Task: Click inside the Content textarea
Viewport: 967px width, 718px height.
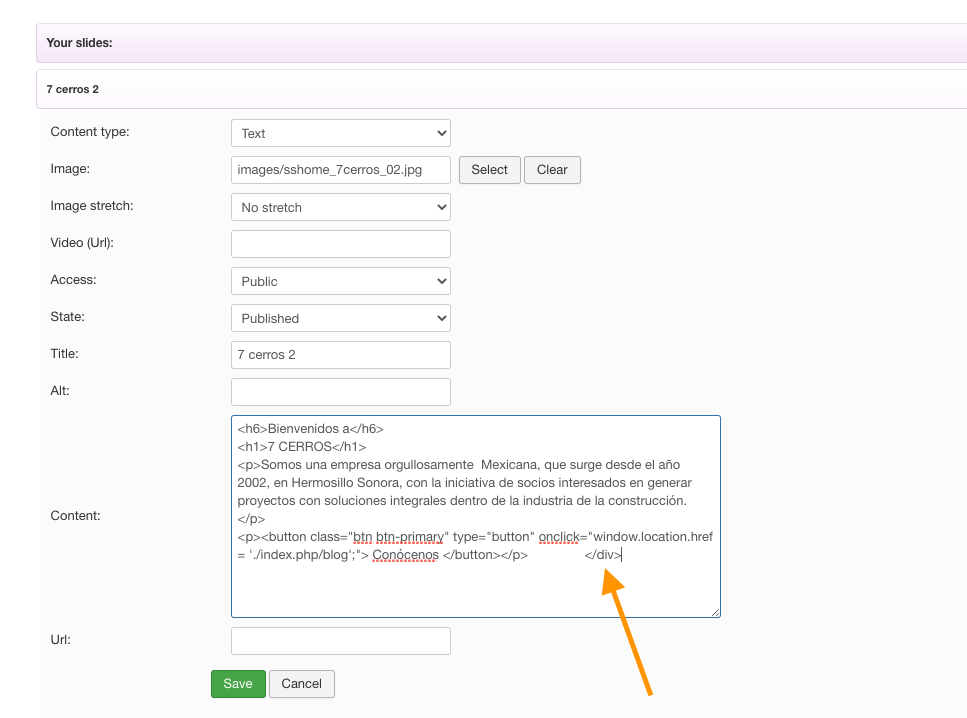Action: click(x=475, y=516)
